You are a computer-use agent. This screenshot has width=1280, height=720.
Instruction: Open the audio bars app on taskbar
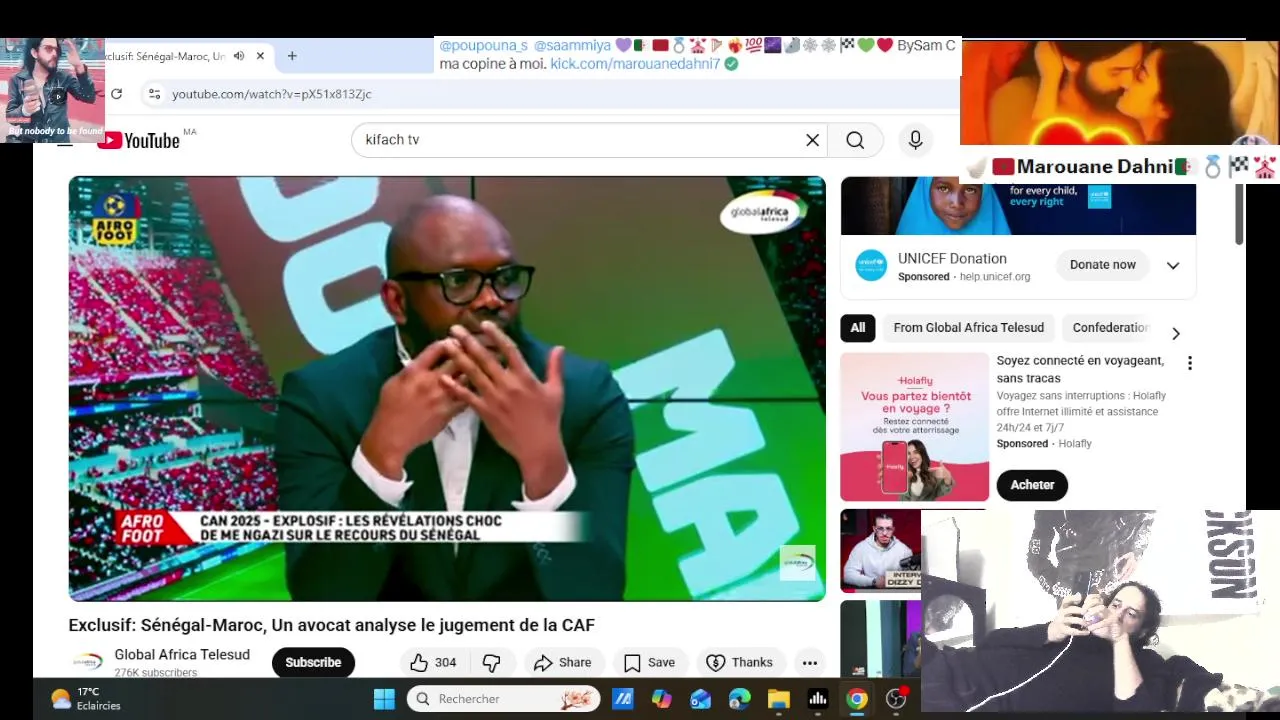(818, 699)
